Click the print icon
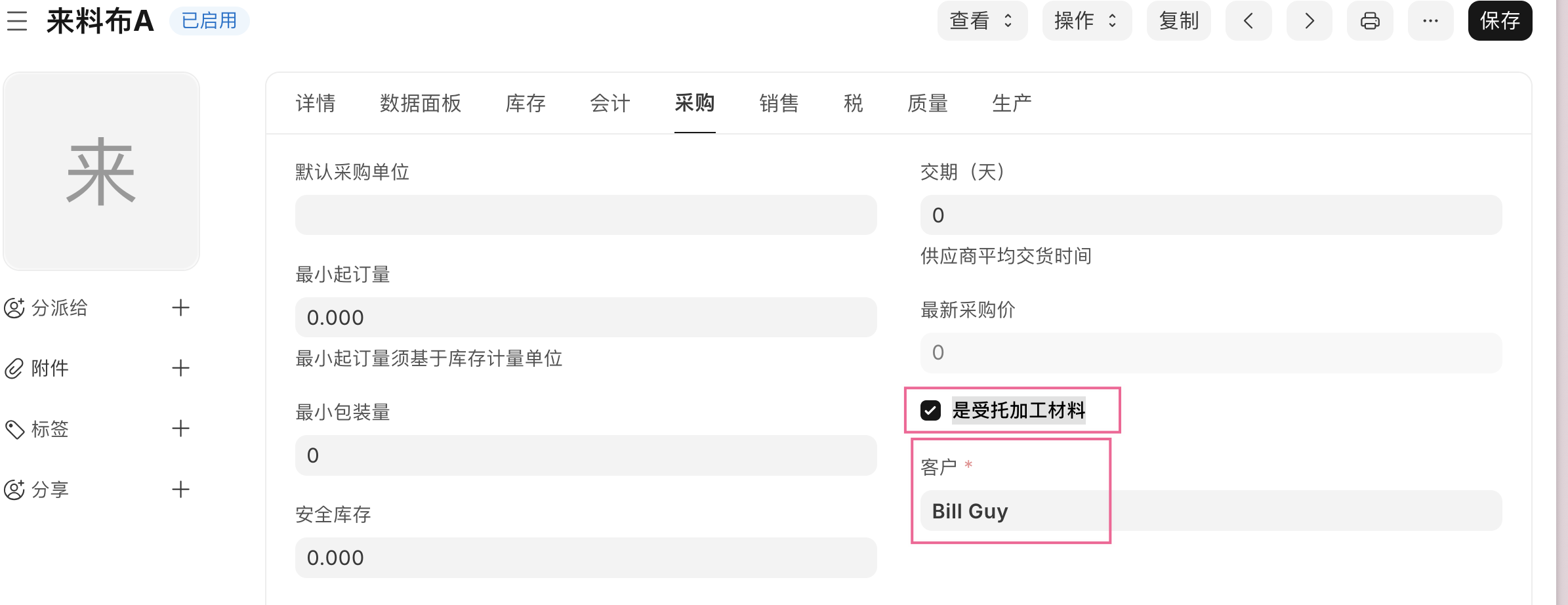 point(1369,21)
